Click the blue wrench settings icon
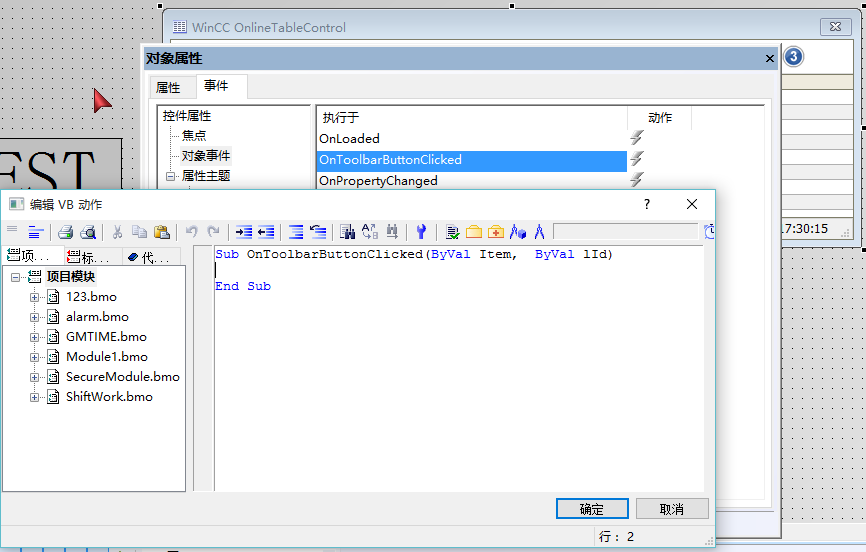 [x=421, y=232]
